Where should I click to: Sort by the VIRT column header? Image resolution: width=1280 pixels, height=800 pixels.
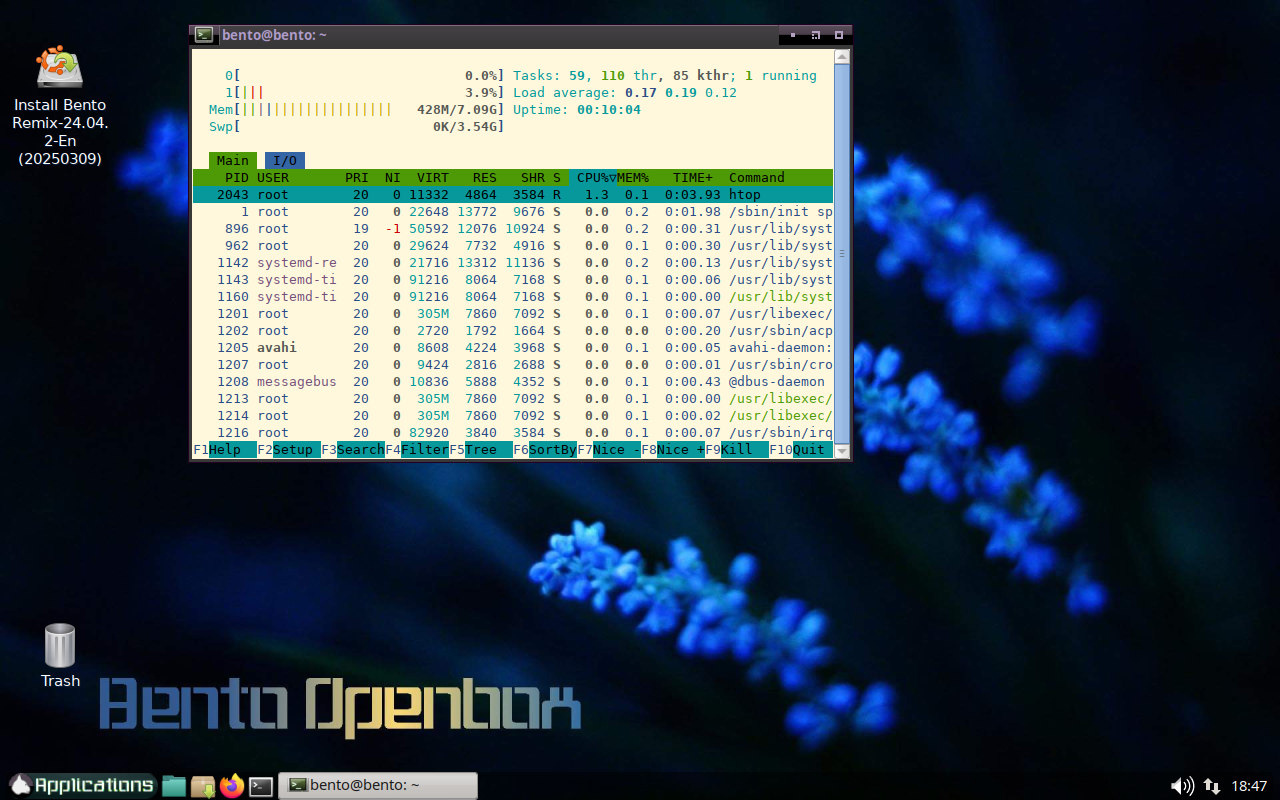[x=433, y=177]
